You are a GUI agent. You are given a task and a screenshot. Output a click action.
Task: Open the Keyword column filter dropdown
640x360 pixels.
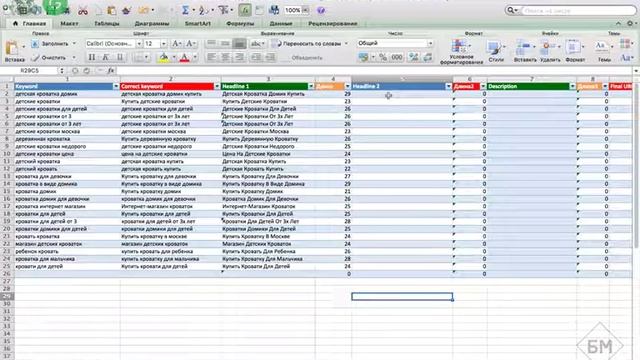116,86
